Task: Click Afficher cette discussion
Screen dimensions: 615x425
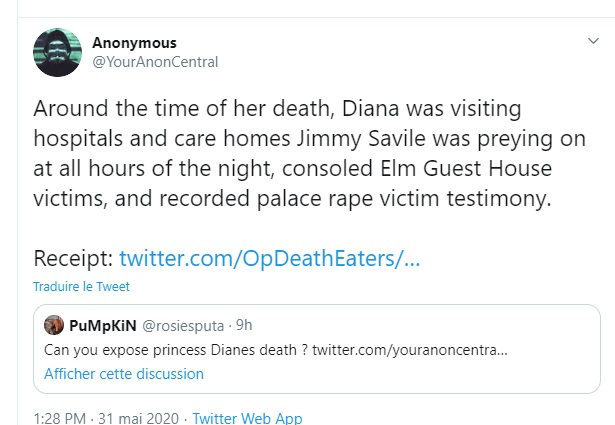Action: coord(123,374)
